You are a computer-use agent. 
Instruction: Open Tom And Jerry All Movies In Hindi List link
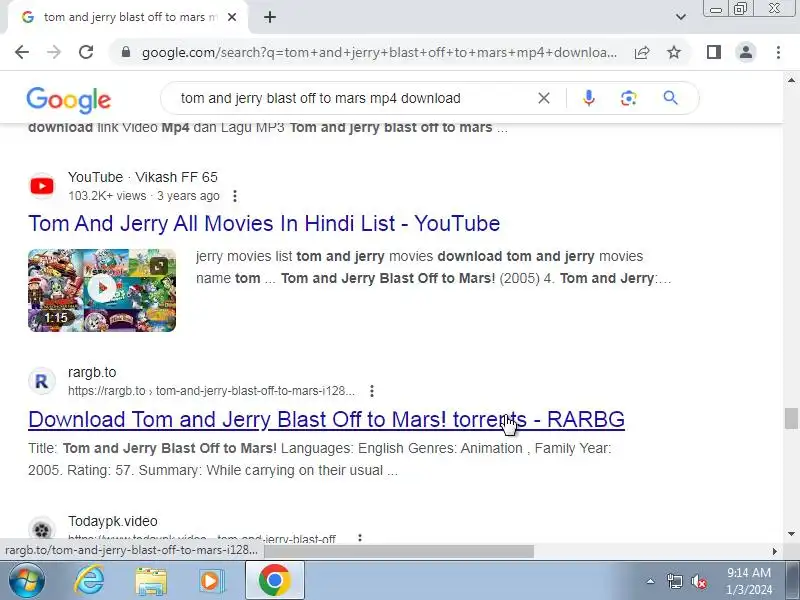pyautogui.click(x=264, y=223)
